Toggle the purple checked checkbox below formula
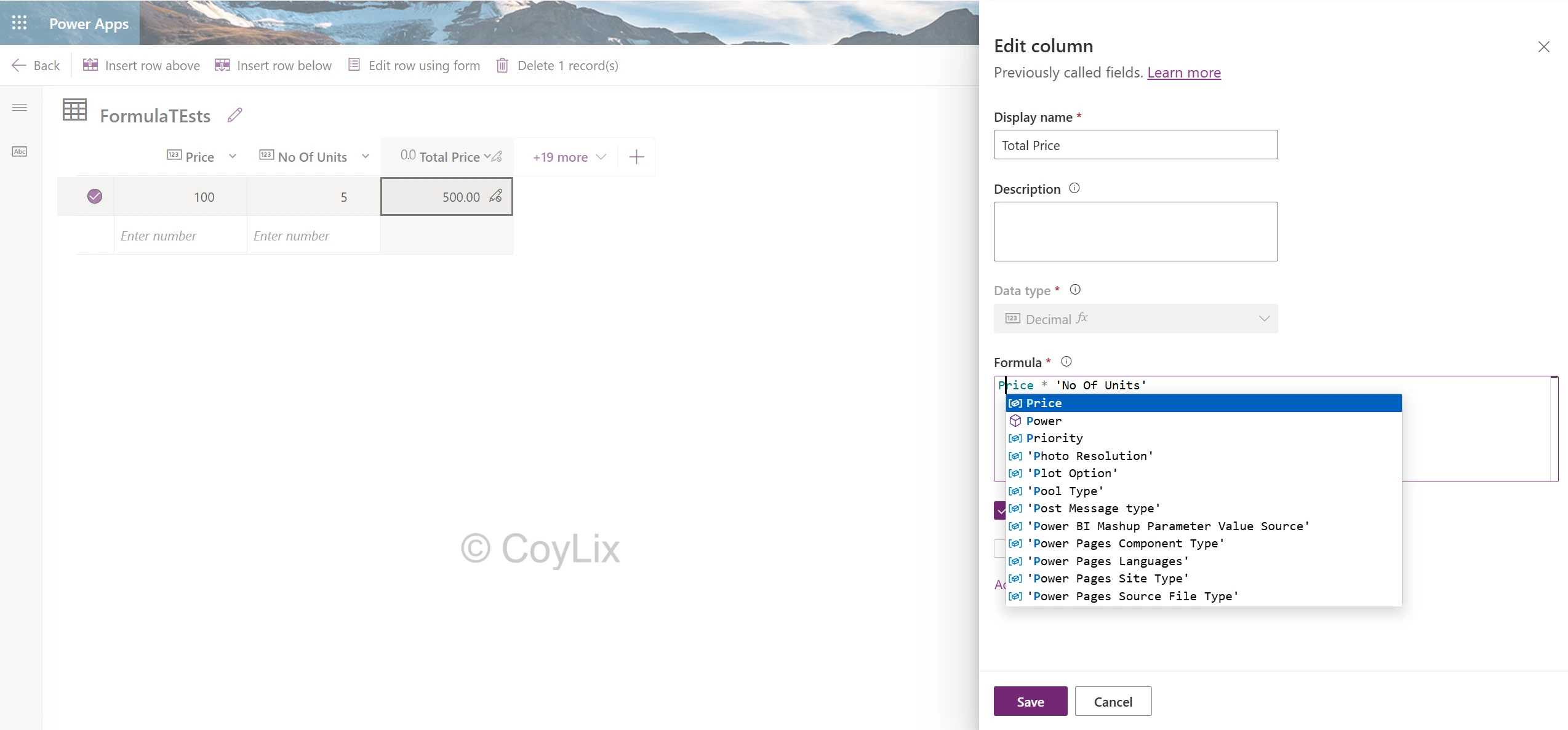The width and height of the screenshot is (1568, 730). [x=1000, y=510]
